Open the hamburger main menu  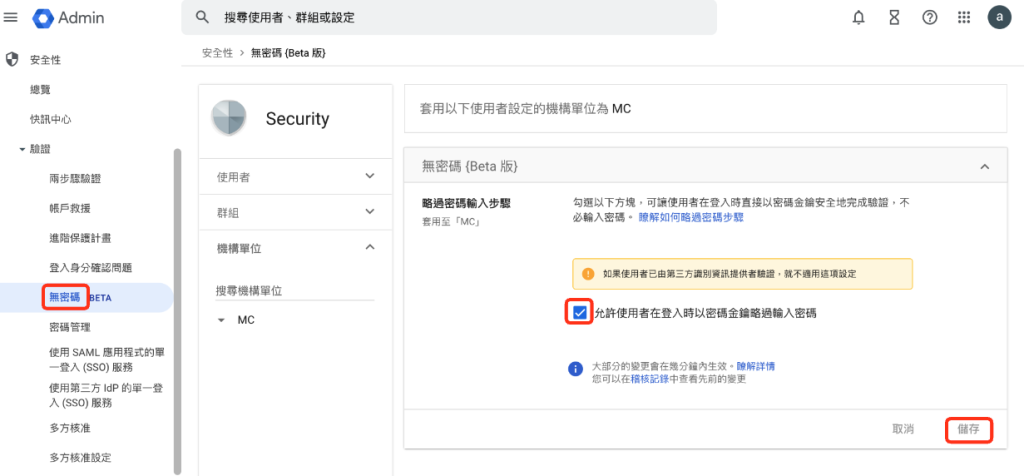tap(10, 18)
